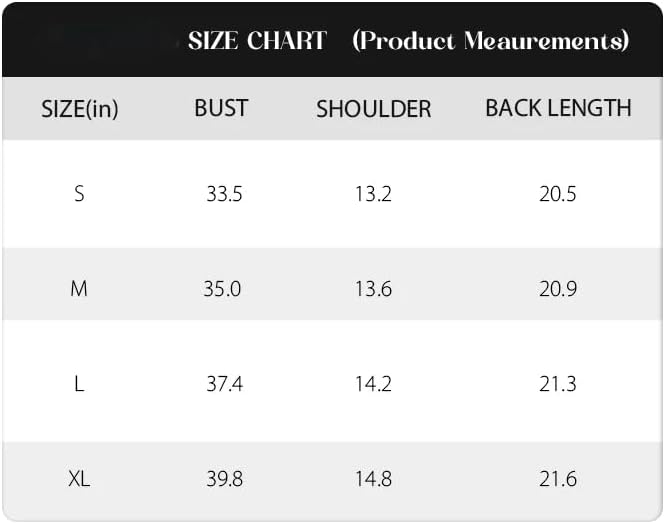Click the XL size row label
665x524 pixels.
point(79,479)
